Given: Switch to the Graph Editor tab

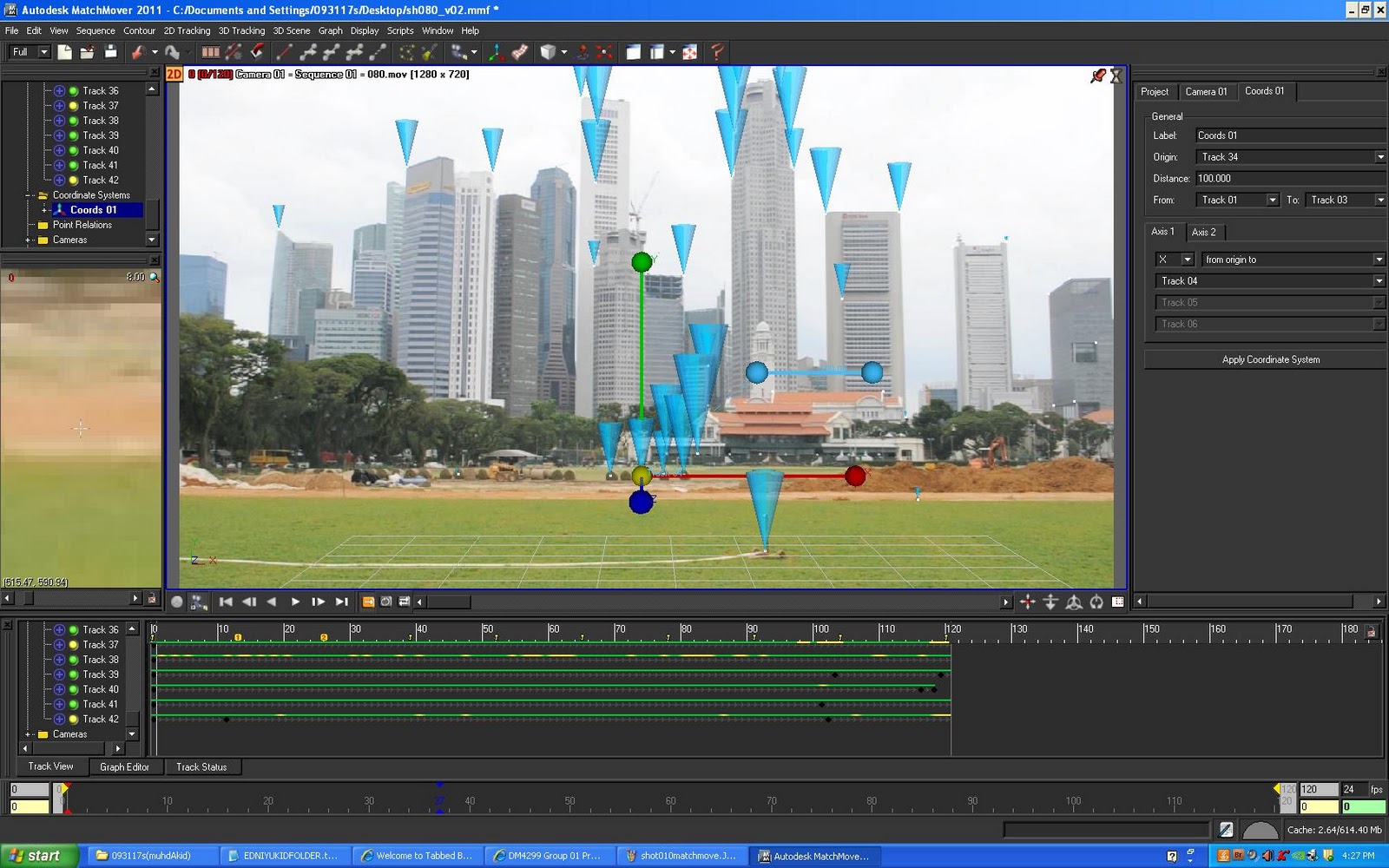Looking at the screenshot, I should [126, 766].
